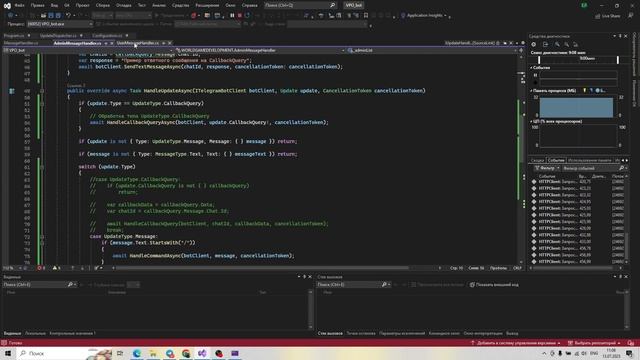Open the Сводка tab in Diagnostics Tools

[537, 160]
